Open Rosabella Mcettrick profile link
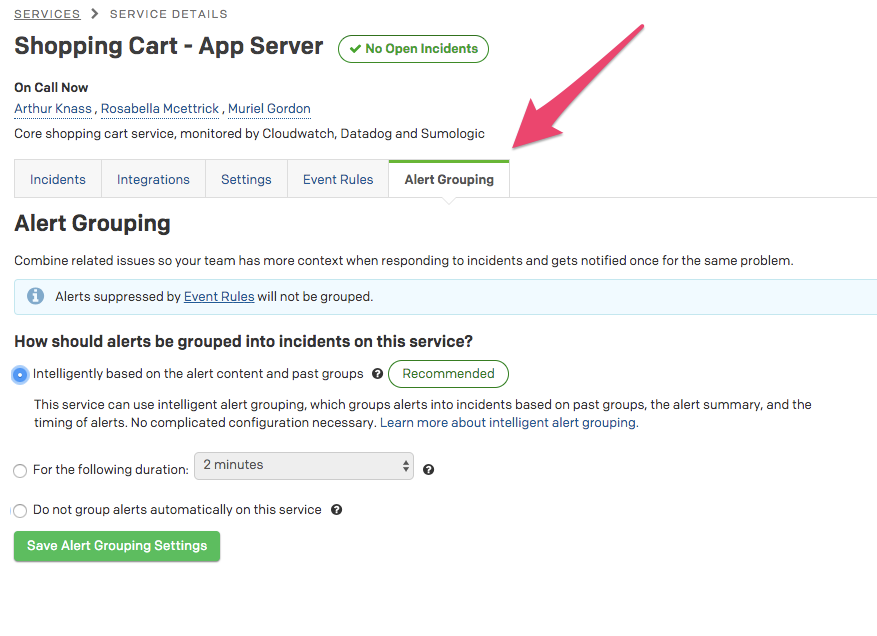 [161, 109]
